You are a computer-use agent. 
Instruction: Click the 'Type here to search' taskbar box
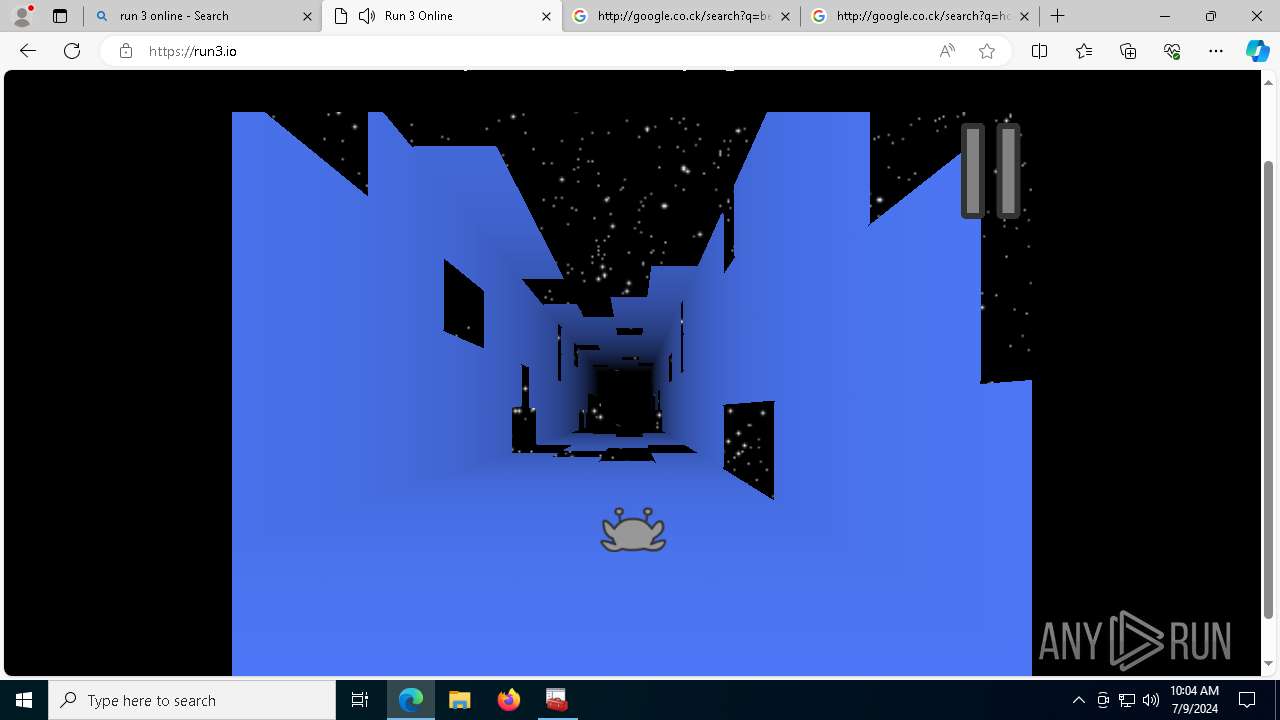pos(192,700)
